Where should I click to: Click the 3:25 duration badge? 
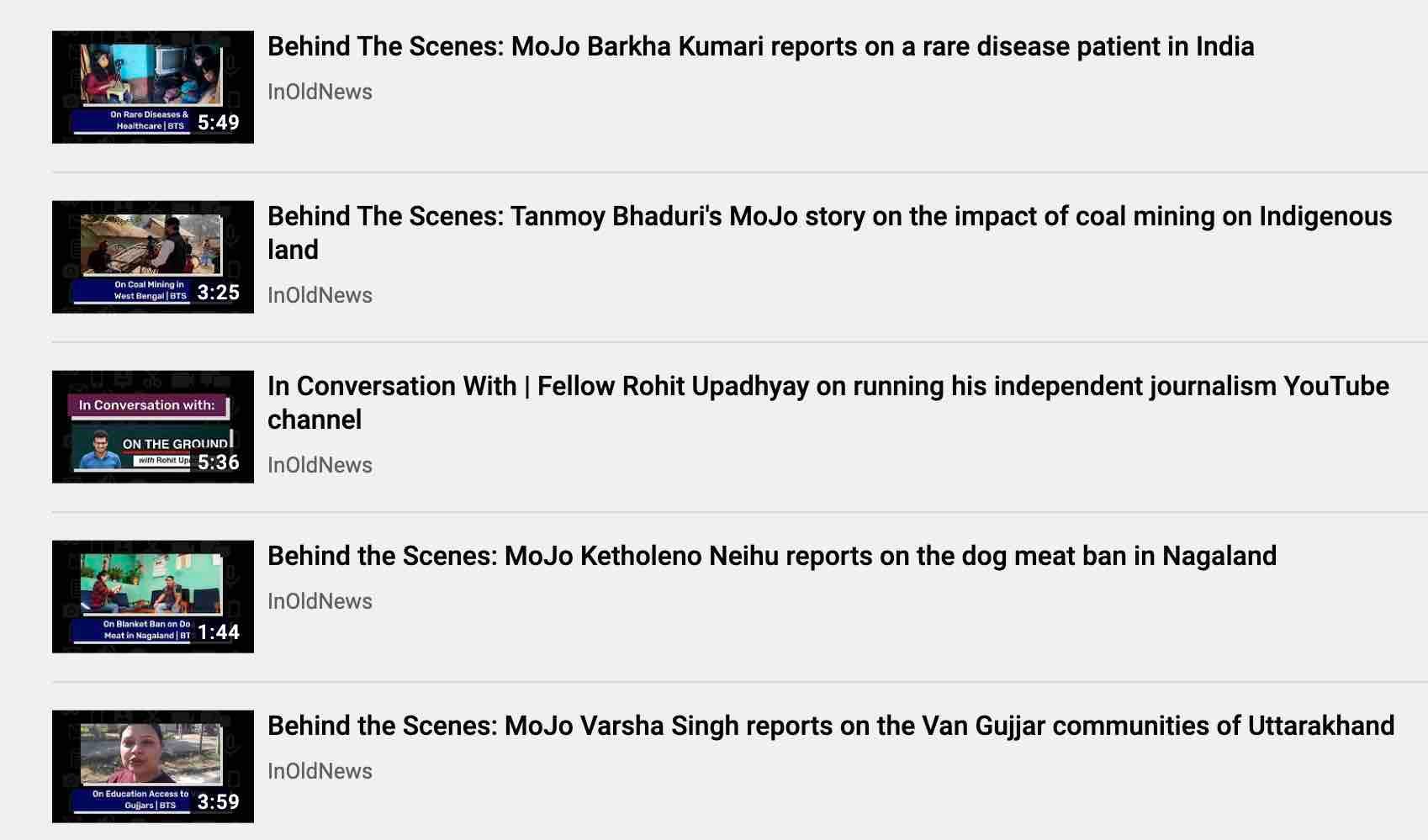click(x=219, y=293)
